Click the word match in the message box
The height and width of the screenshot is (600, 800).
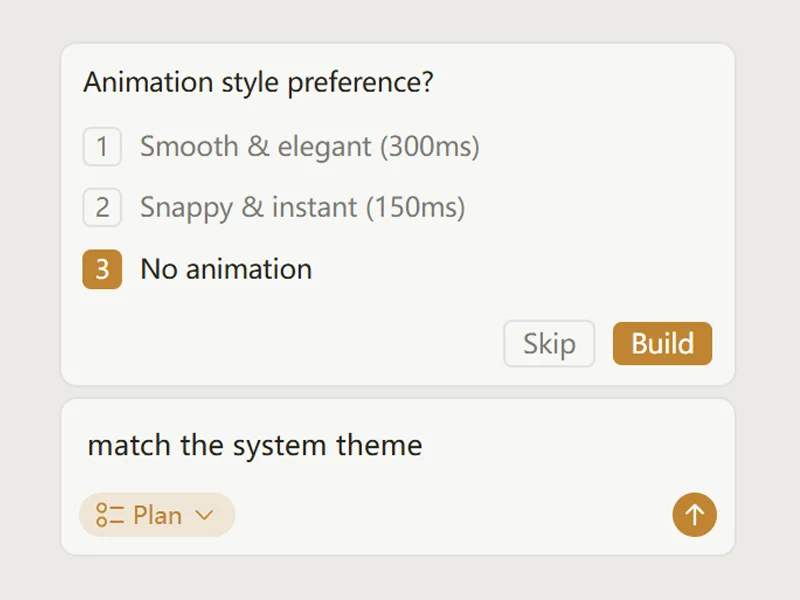(x=129, y=445)
